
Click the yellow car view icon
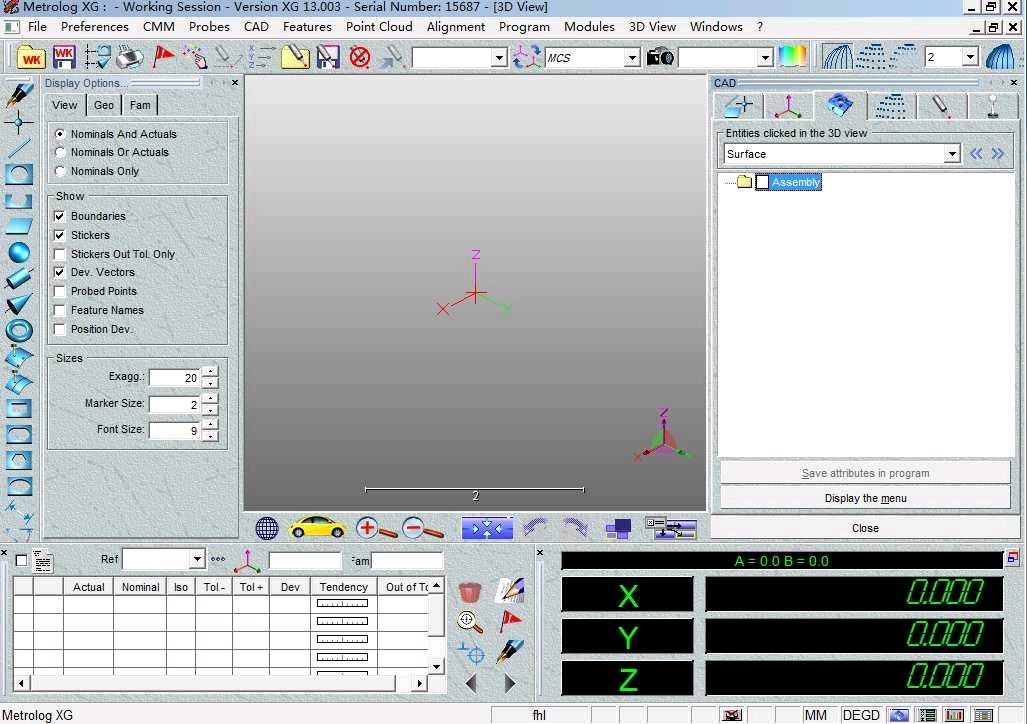point(318,527)
